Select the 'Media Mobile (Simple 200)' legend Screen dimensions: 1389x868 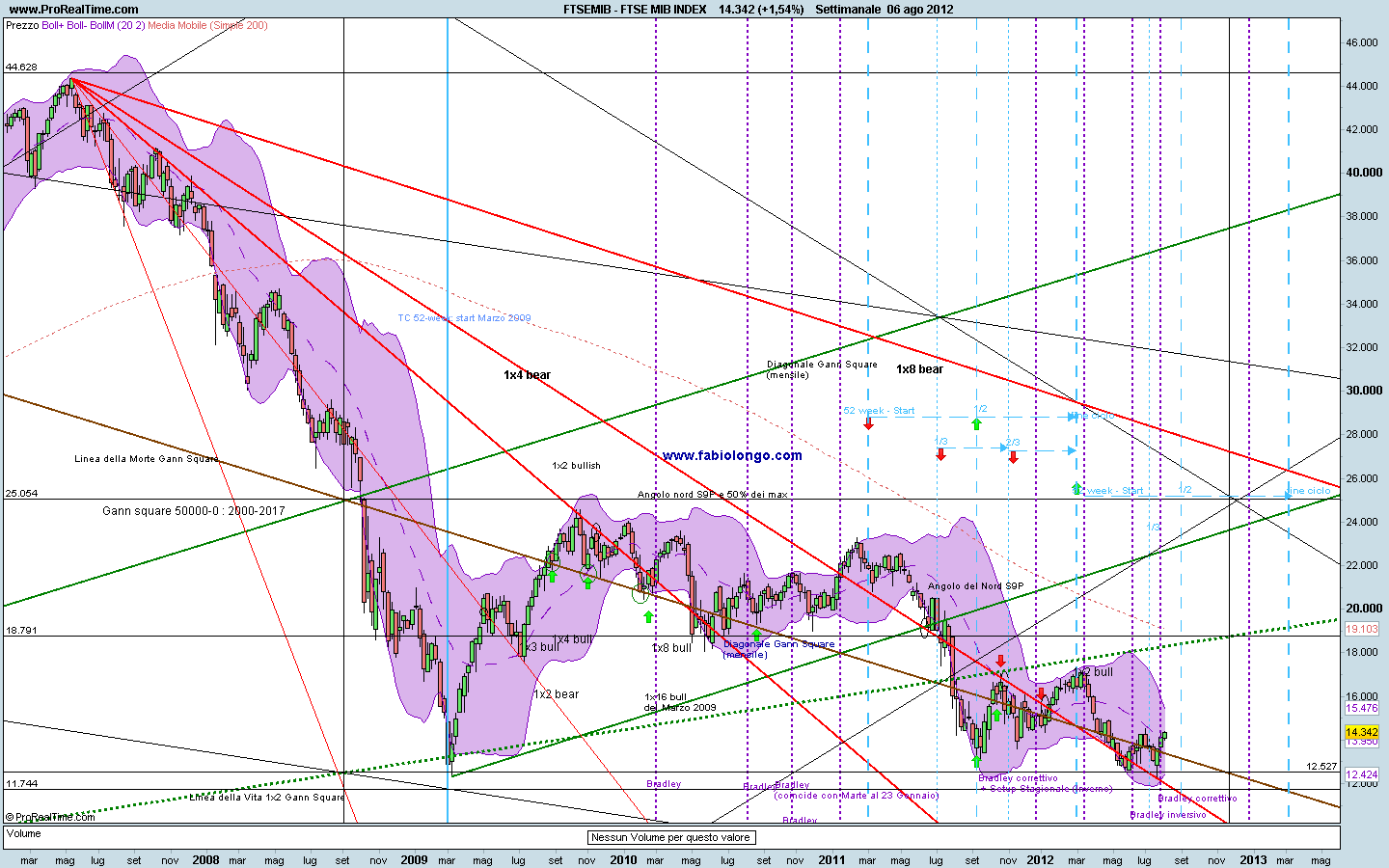207,26
